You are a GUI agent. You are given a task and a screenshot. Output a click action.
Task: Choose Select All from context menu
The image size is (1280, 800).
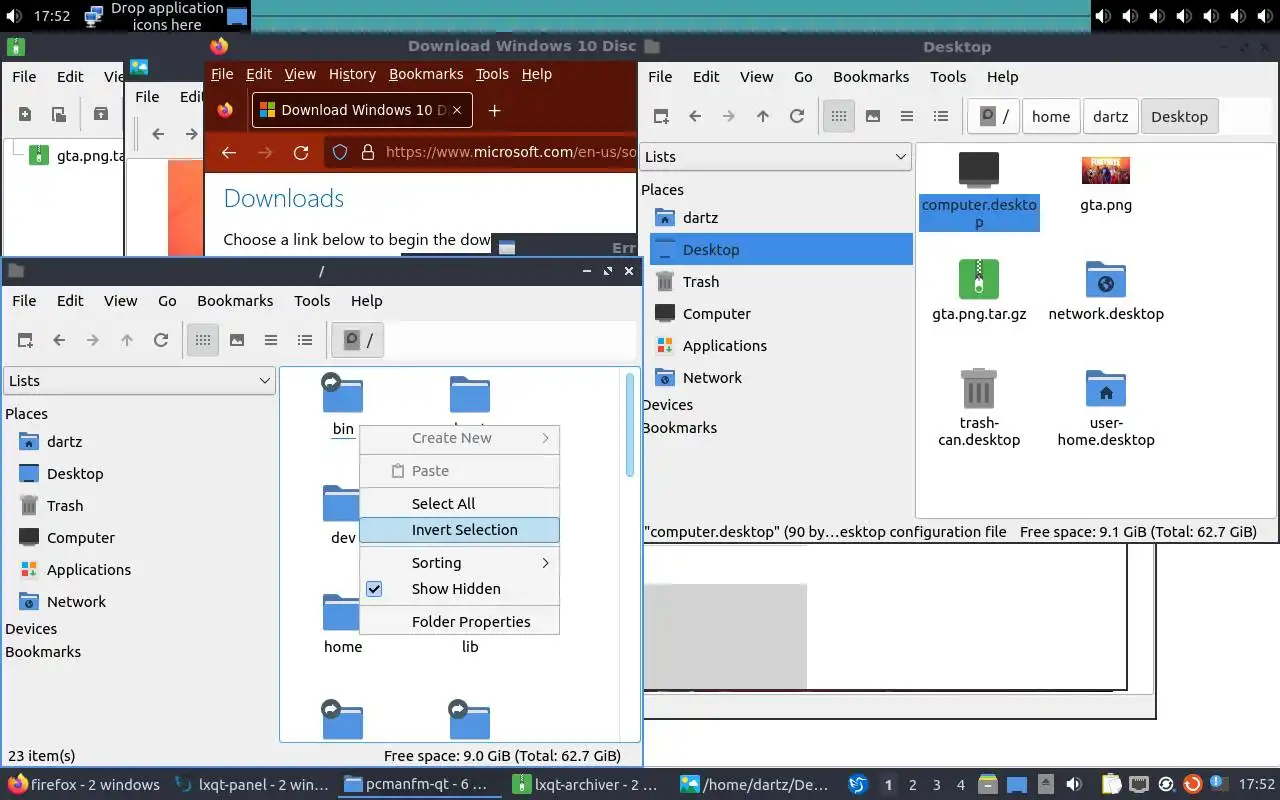(x=459, y=504)
